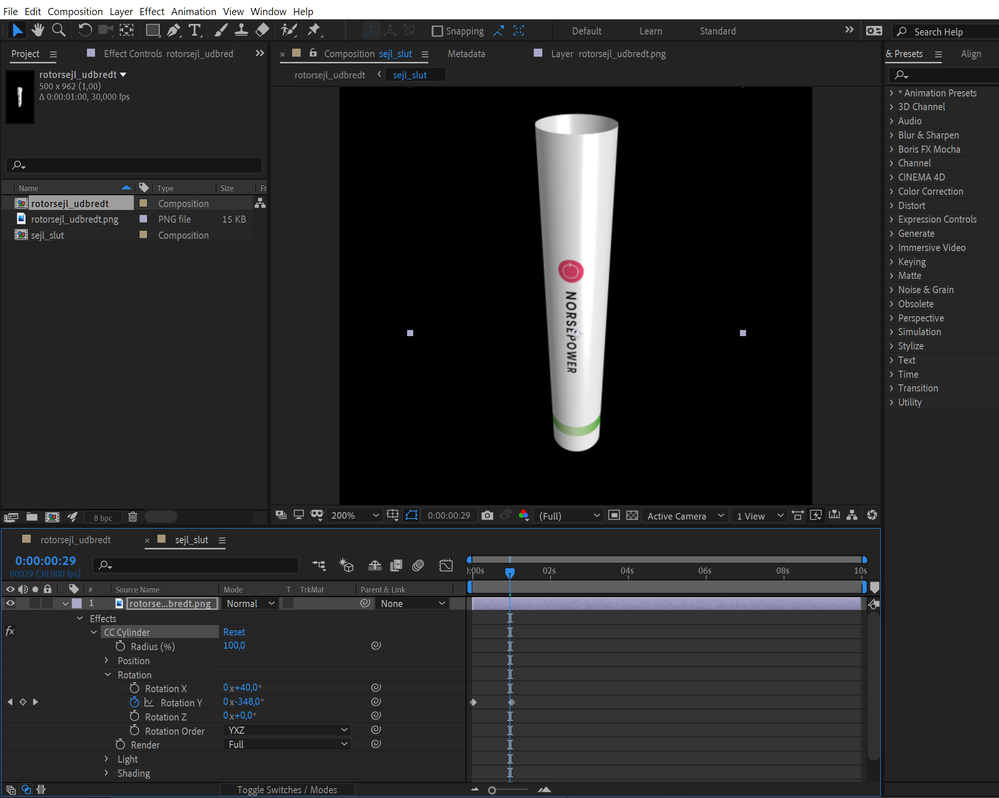Toggle Snapping in the toolbar

click(435, 31)
